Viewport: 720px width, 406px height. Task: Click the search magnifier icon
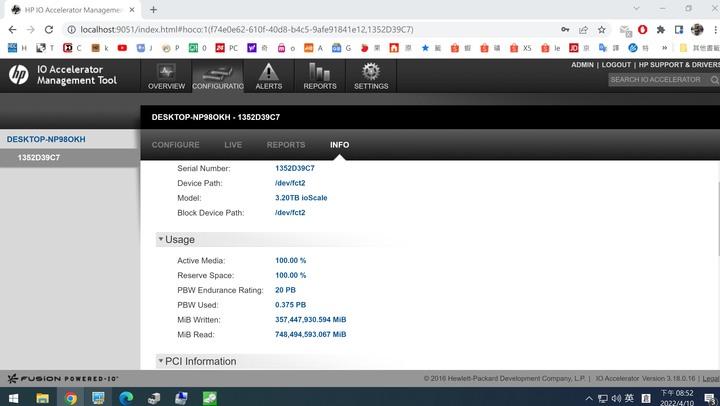pos(714,80)
